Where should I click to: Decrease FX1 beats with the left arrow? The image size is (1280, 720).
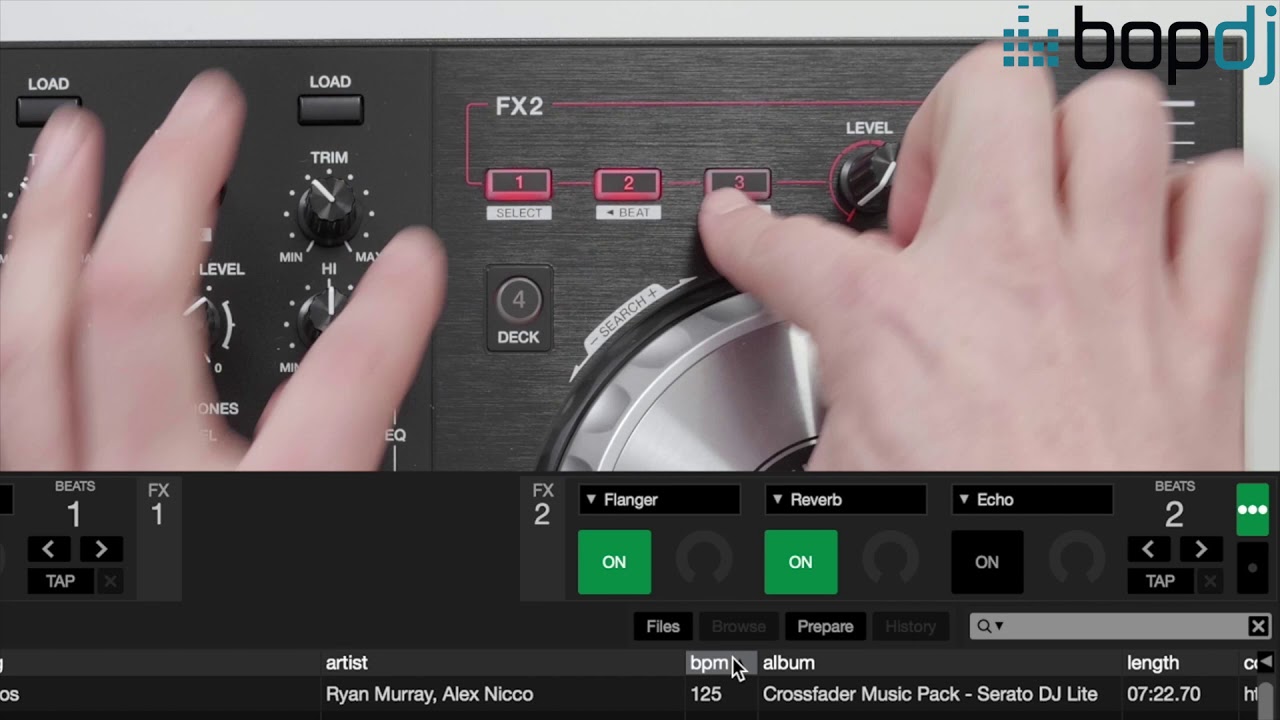48,549
